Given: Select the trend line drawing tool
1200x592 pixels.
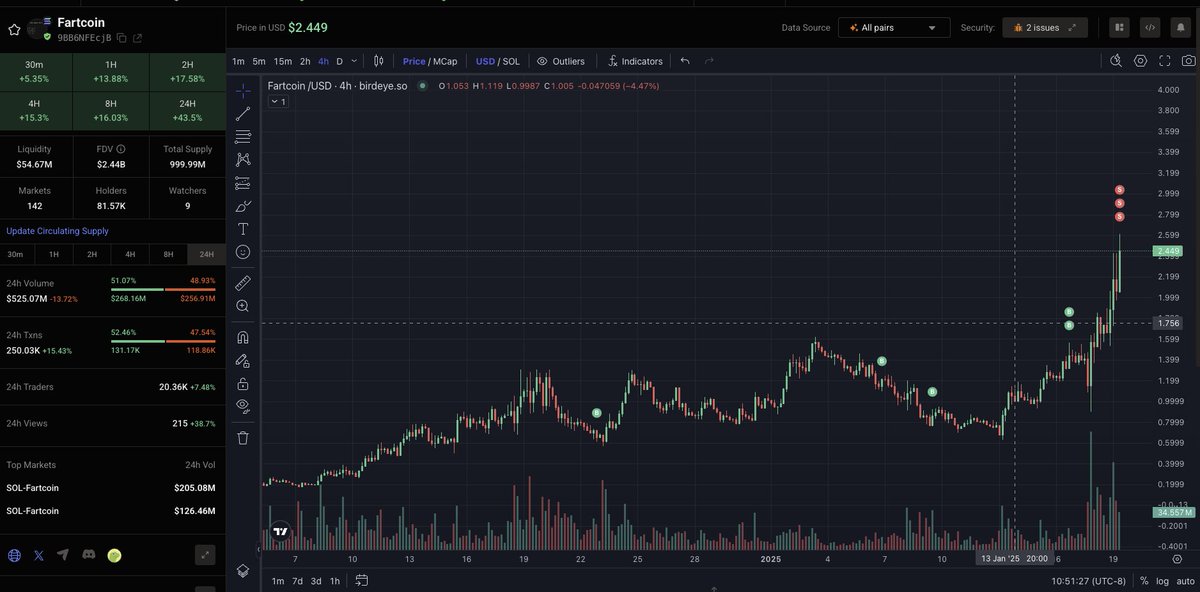Looking at the screenshot, I should click(x=243, y=113).
